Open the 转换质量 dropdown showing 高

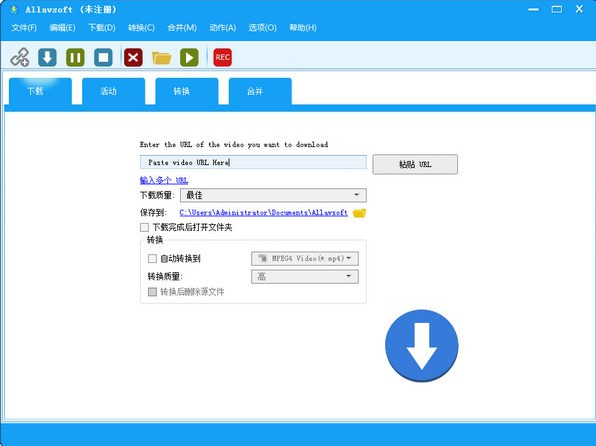click(305, 276)
